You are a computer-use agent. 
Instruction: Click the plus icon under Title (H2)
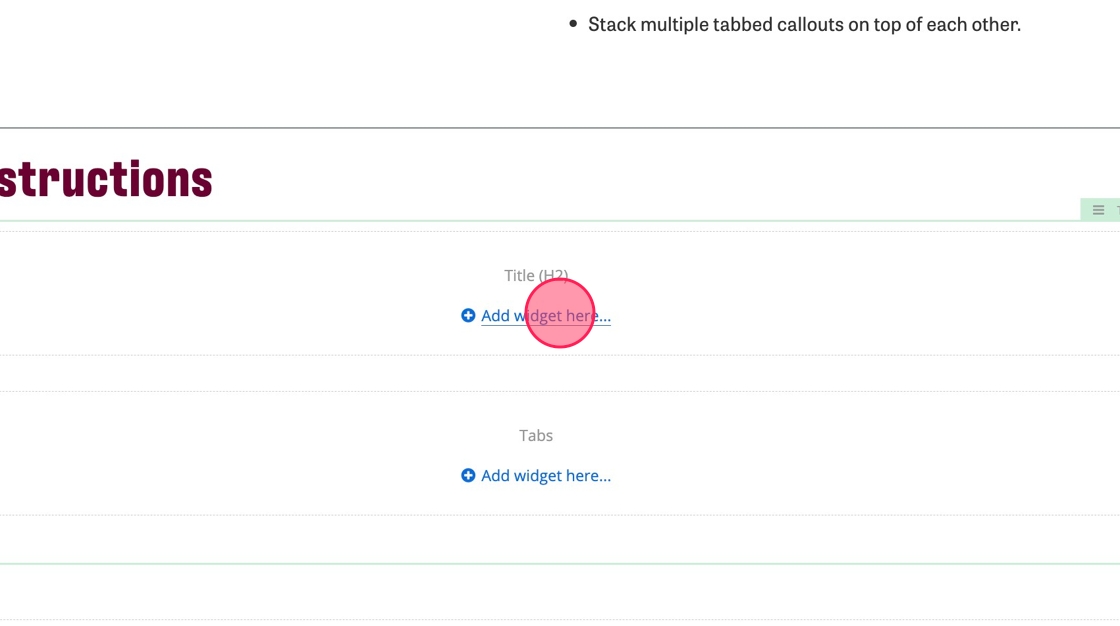pos(468,316)
